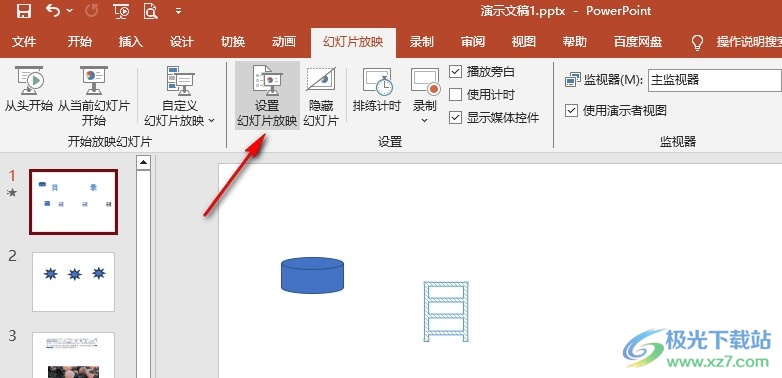Click 排练计时 rehearse timings icon

(377, 90)
